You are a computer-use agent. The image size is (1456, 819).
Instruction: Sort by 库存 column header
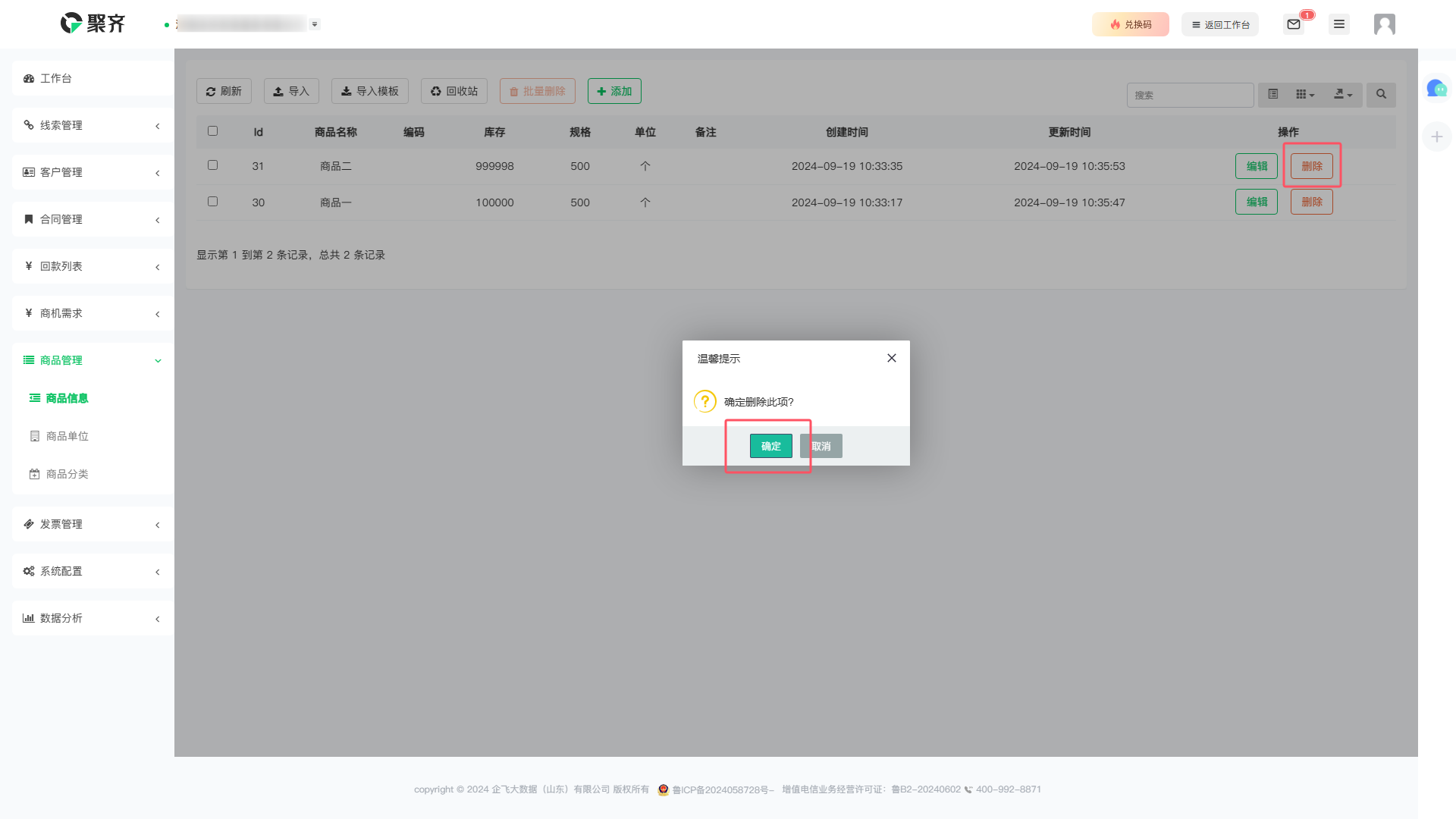click(x=494, y=132)
